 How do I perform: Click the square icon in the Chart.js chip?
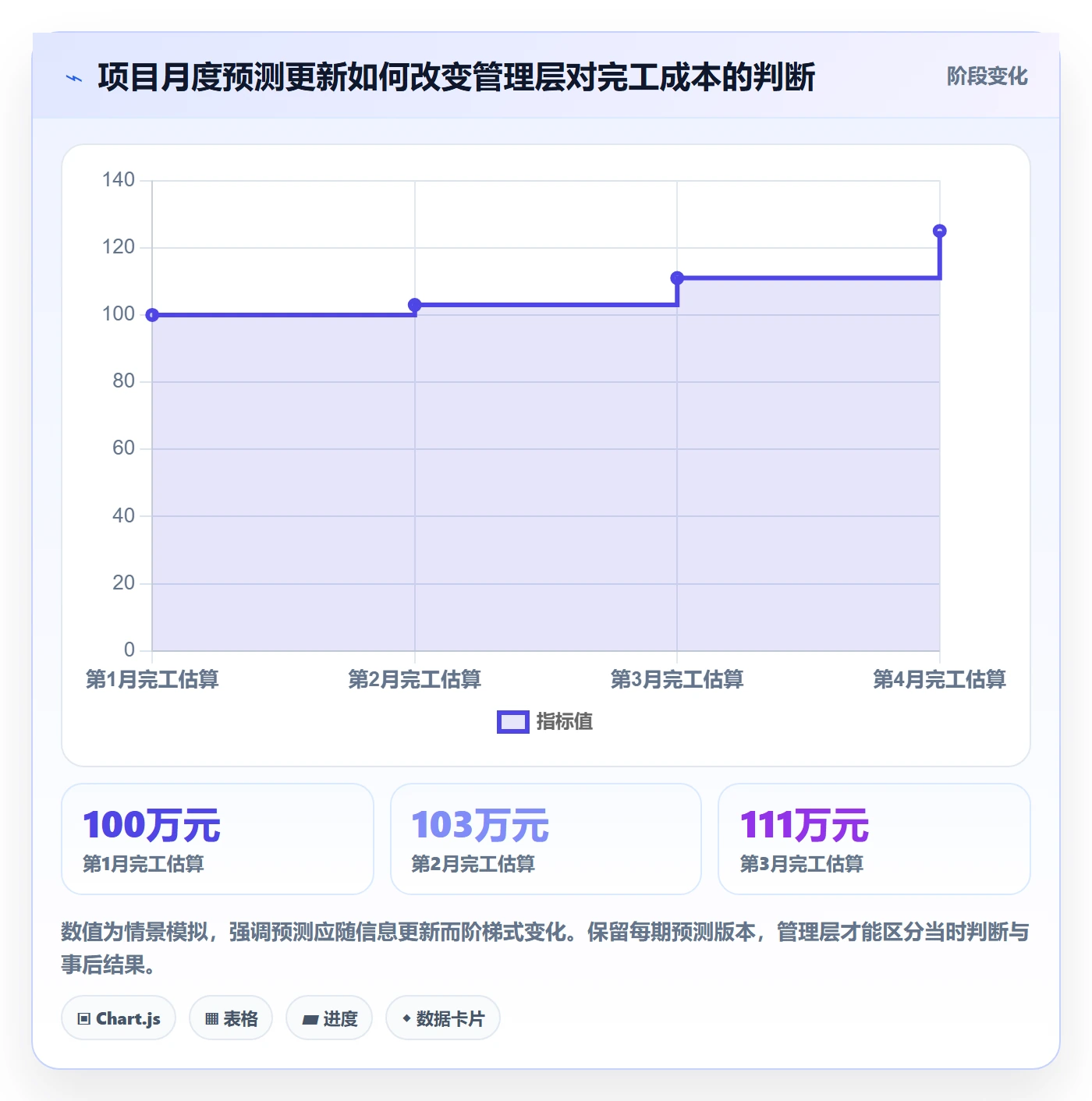[x=84, y=1019]
